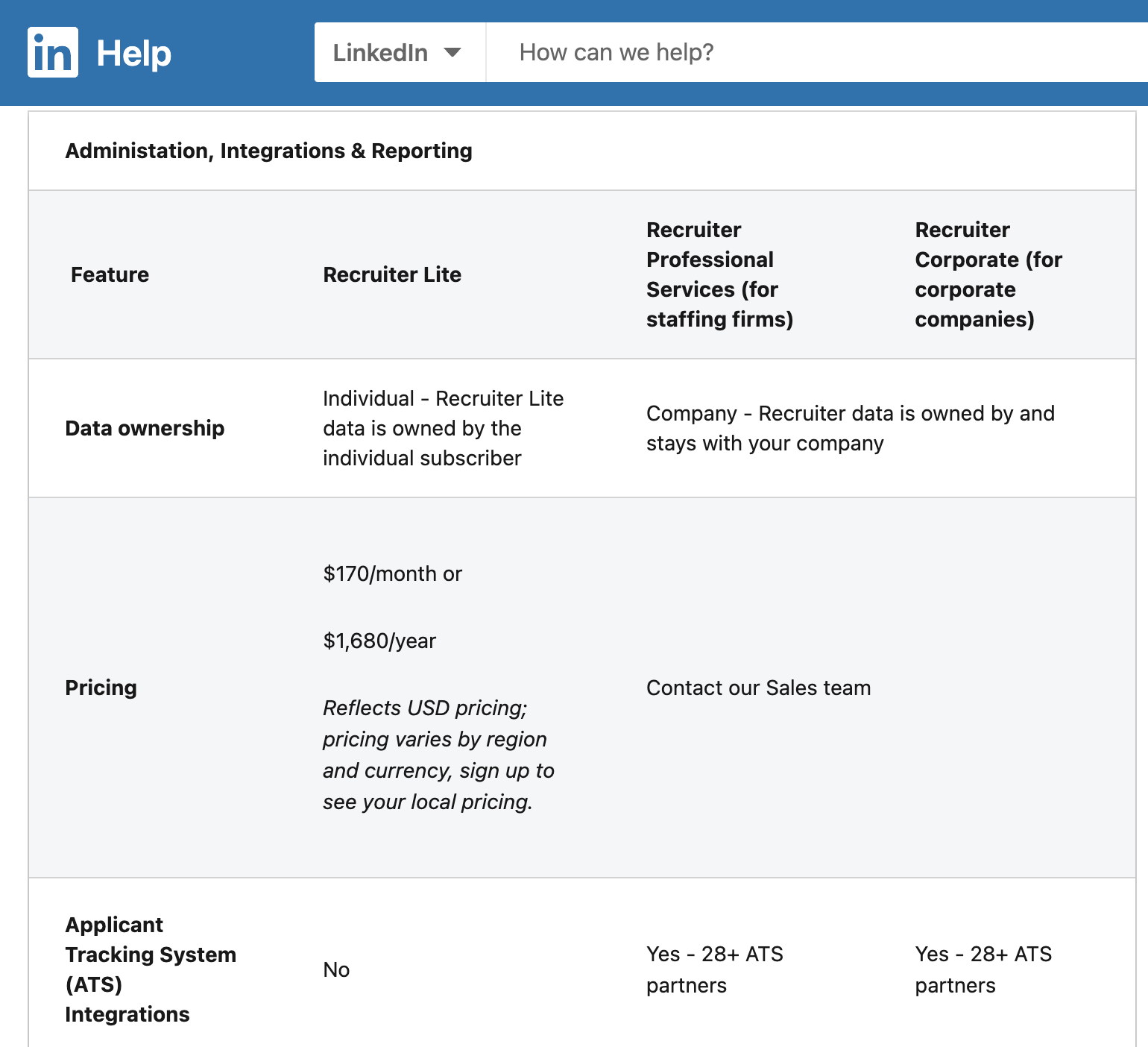Click inside the How can we help search field
1148x1047 pixels.
[x=745, y=51]
